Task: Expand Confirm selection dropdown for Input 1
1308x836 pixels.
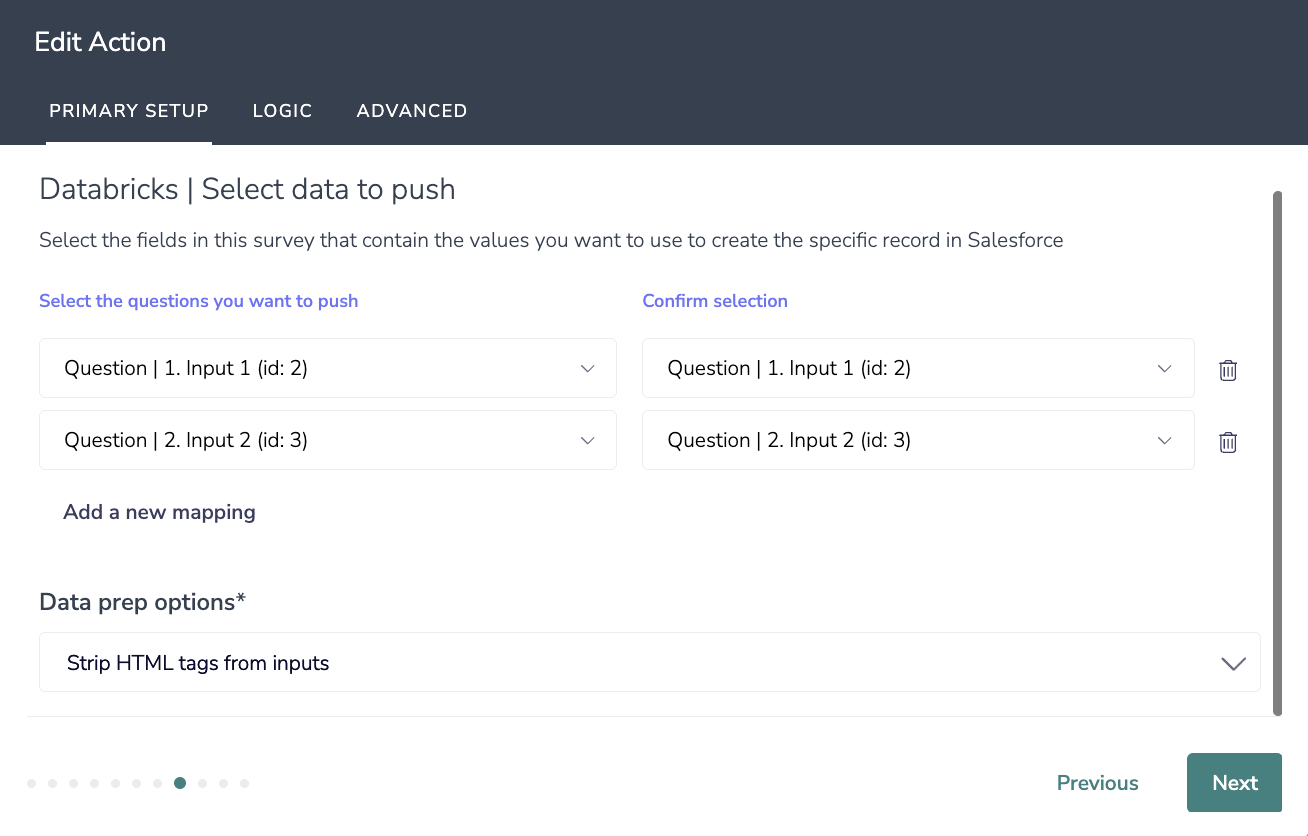Action: [x=917, y=368]
